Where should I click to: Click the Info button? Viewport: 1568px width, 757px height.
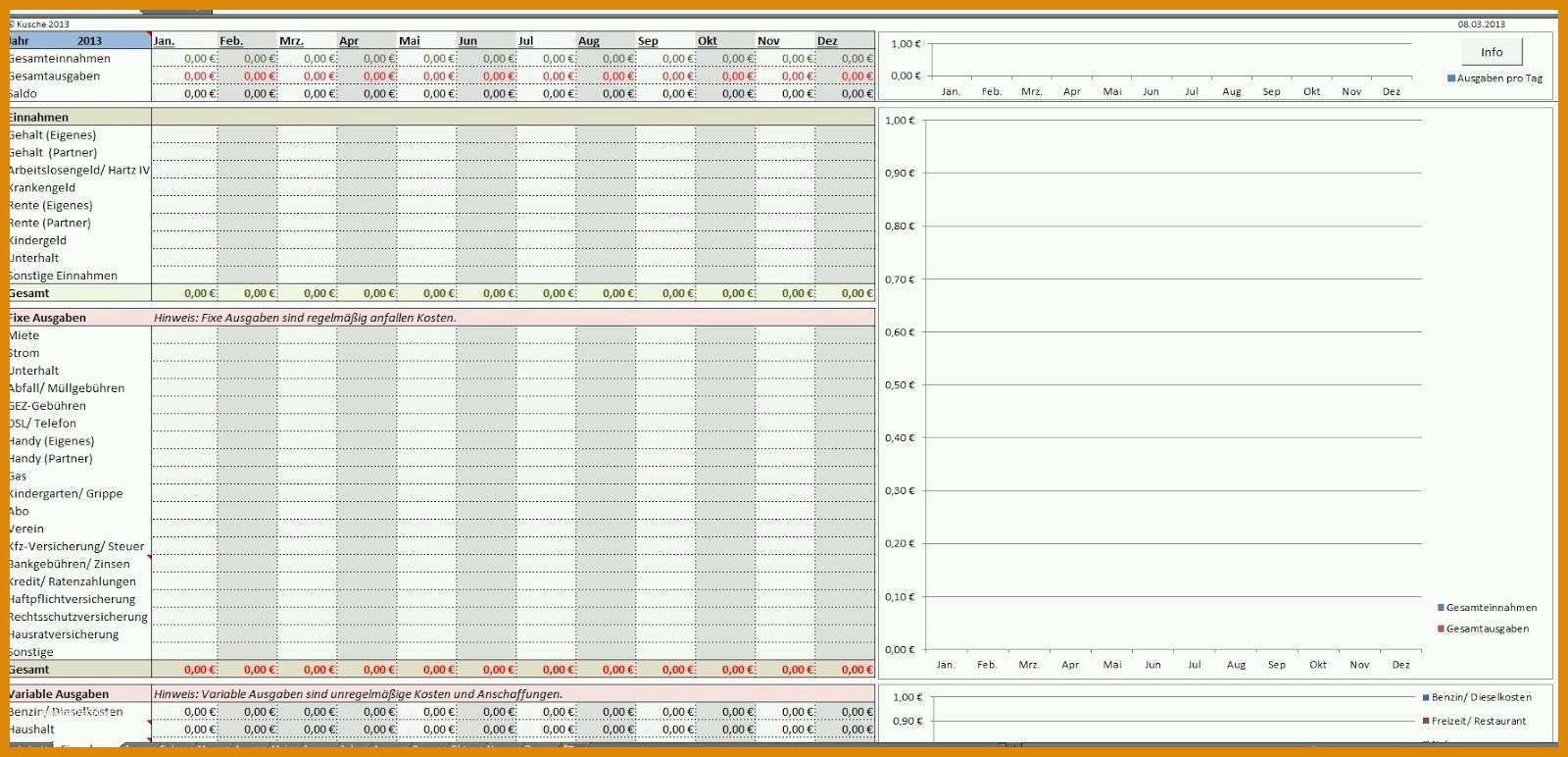1492,52
